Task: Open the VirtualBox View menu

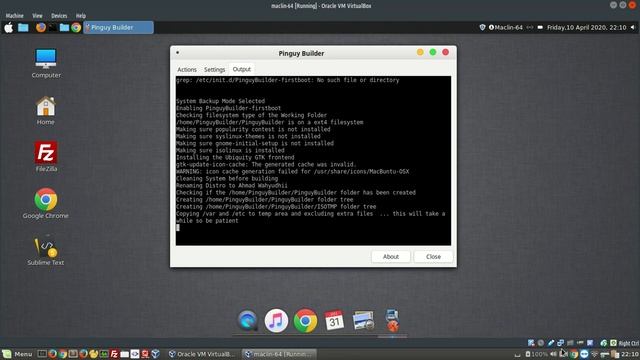Action: [37, 16]
